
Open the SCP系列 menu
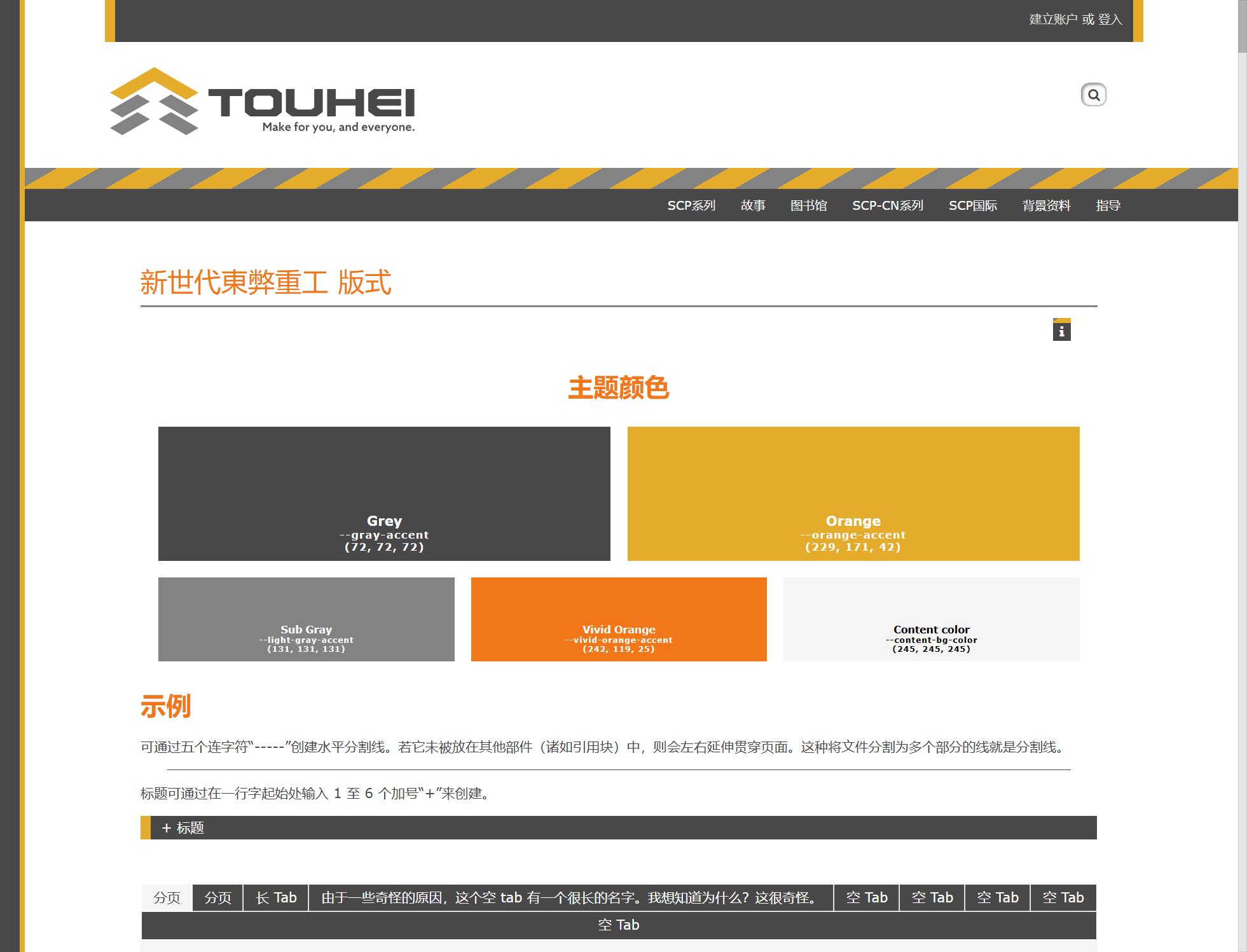point(691,205)
